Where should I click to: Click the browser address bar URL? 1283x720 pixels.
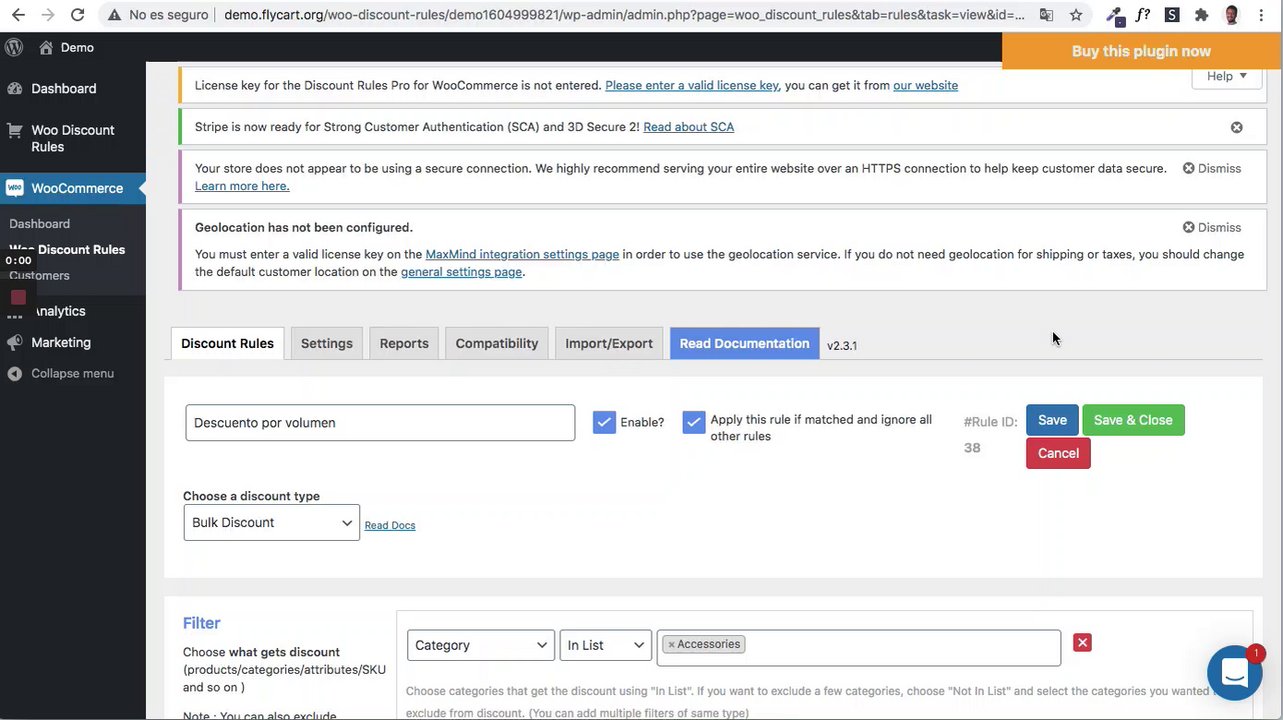tap(624, 15)
